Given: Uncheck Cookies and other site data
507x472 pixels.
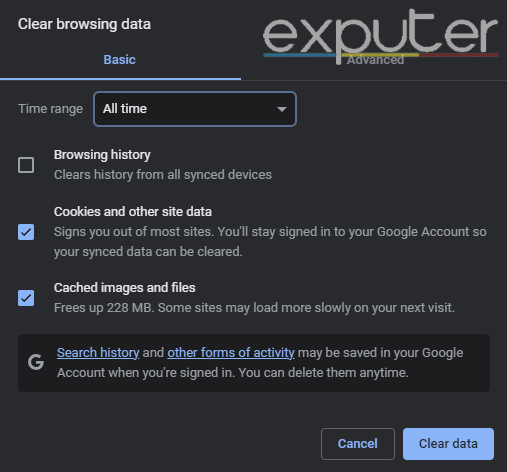Looking at the screenshot, I should (26, 232).
